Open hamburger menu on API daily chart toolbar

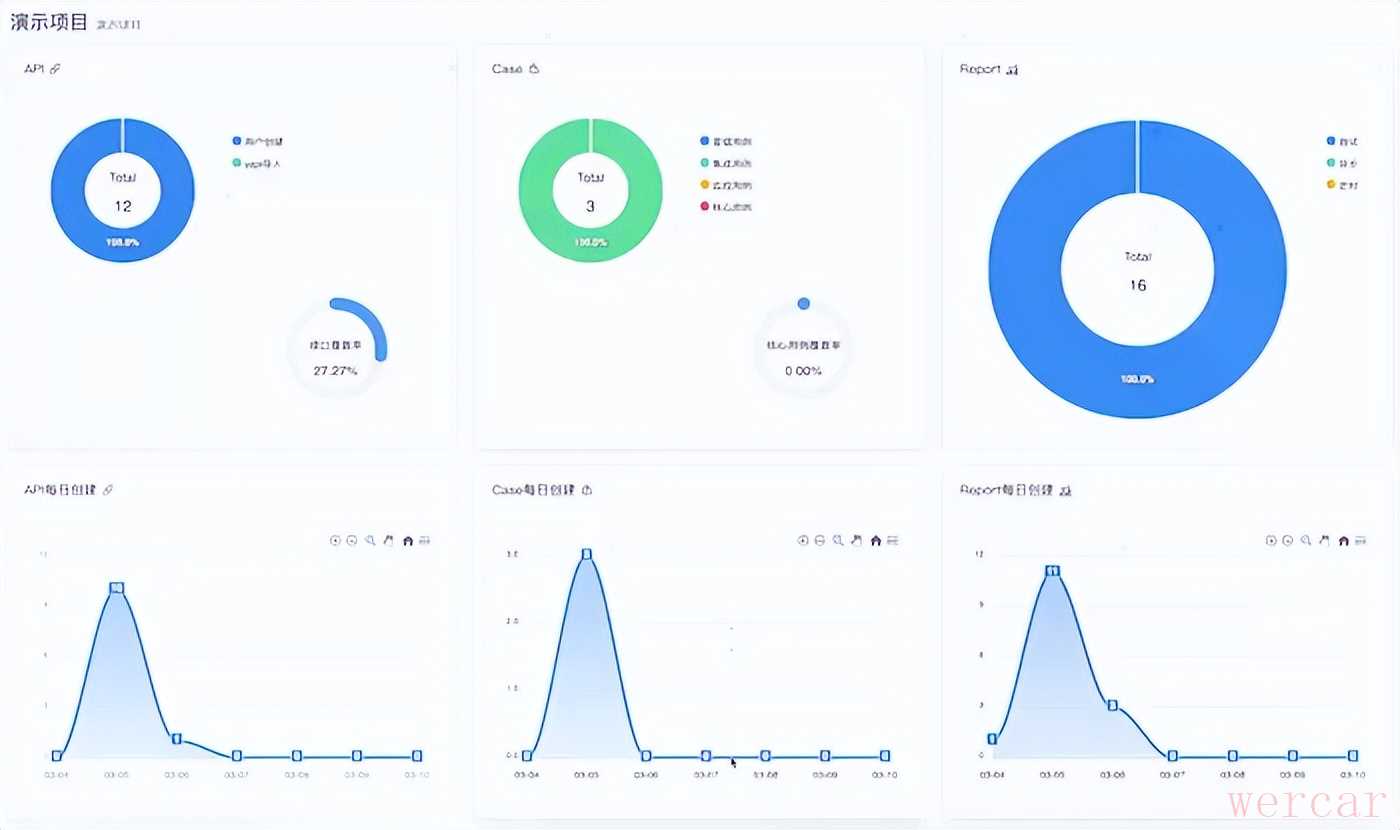coord(425,540)
